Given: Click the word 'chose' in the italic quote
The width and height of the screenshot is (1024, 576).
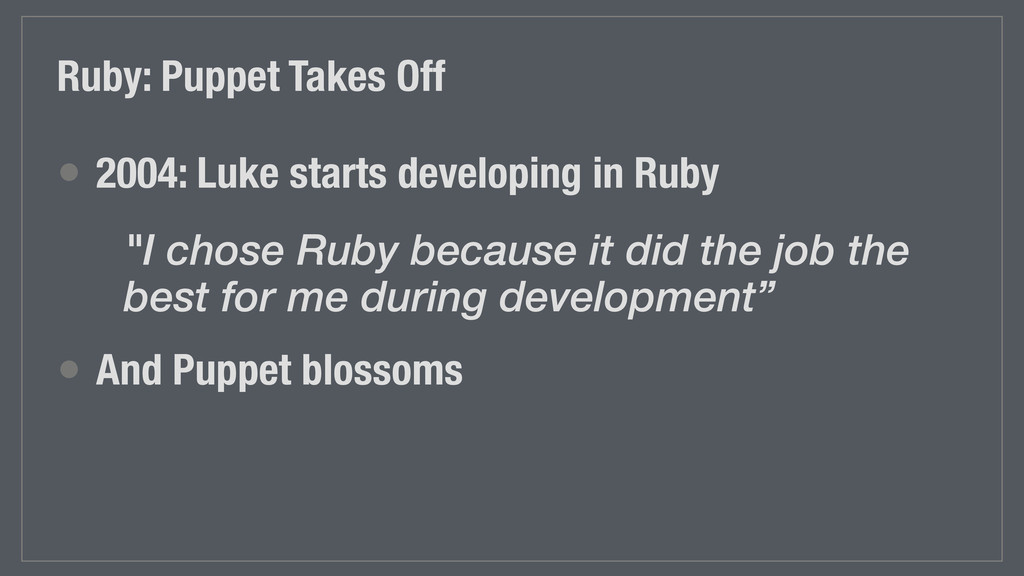Looking at the screenshot, I should pyautogui.click(x=225, y=251).
